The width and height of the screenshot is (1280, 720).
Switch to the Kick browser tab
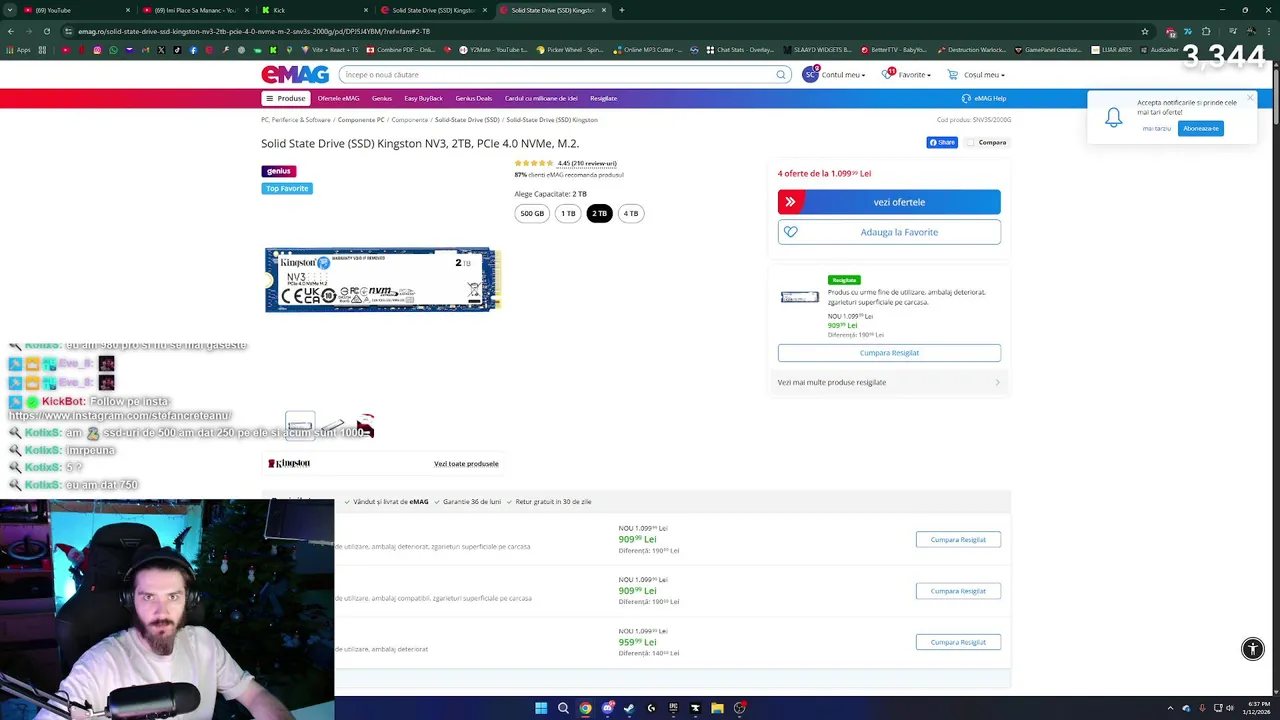[315, 10]
